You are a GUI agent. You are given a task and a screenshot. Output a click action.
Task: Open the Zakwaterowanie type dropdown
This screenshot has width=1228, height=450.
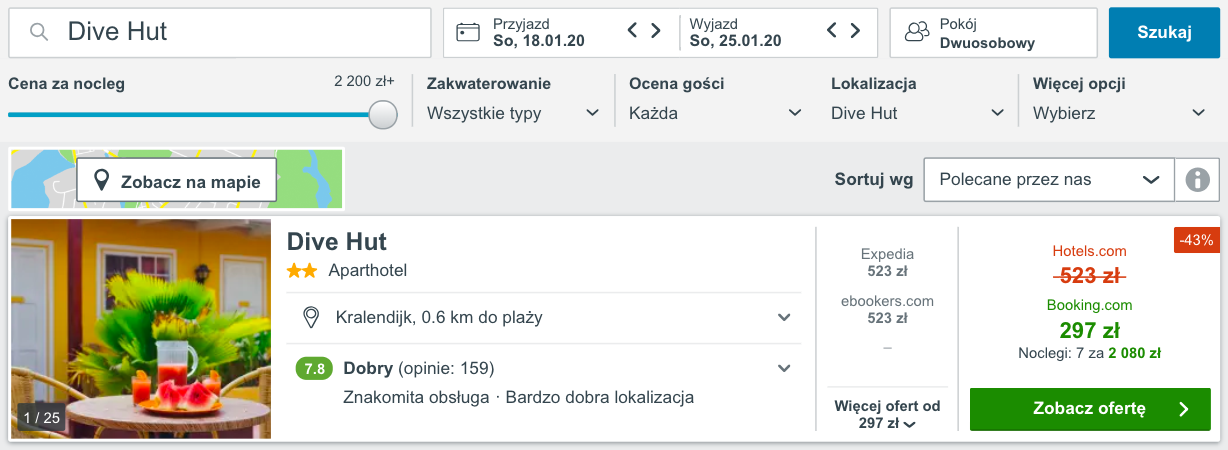(514, 113)
